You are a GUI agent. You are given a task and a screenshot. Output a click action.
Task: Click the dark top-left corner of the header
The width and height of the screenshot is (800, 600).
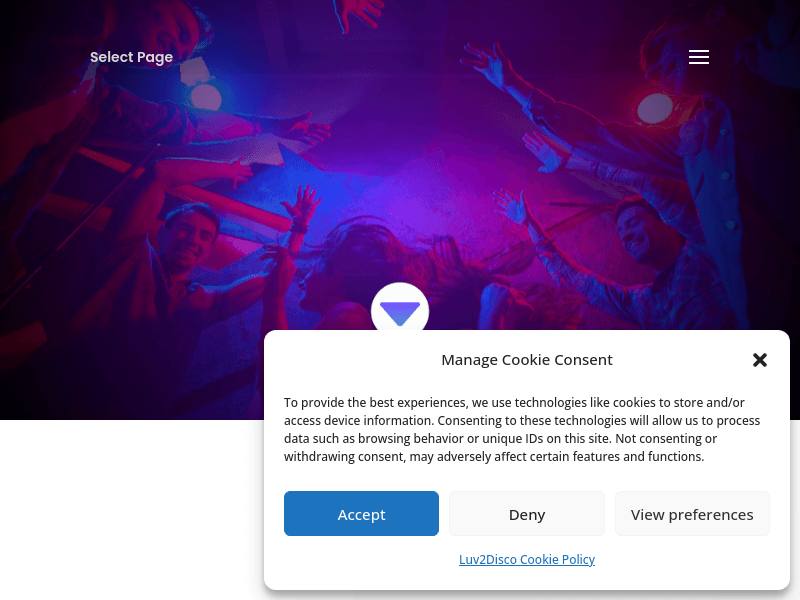tap(20, 20)
